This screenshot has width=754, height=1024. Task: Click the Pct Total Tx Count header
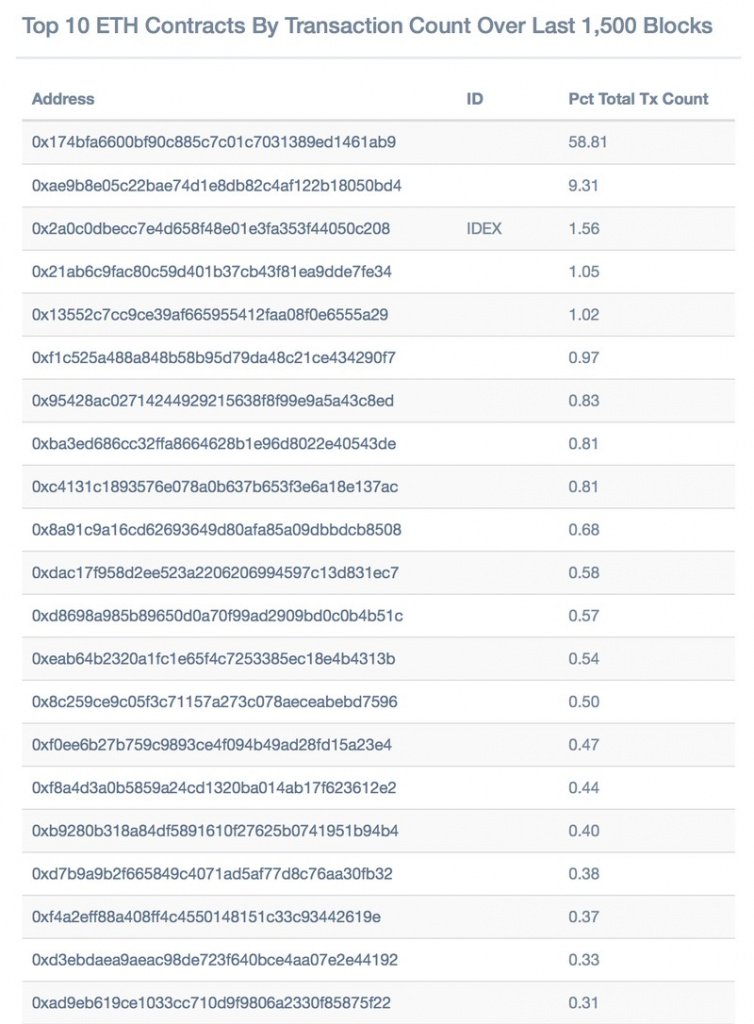click(638, 99)
